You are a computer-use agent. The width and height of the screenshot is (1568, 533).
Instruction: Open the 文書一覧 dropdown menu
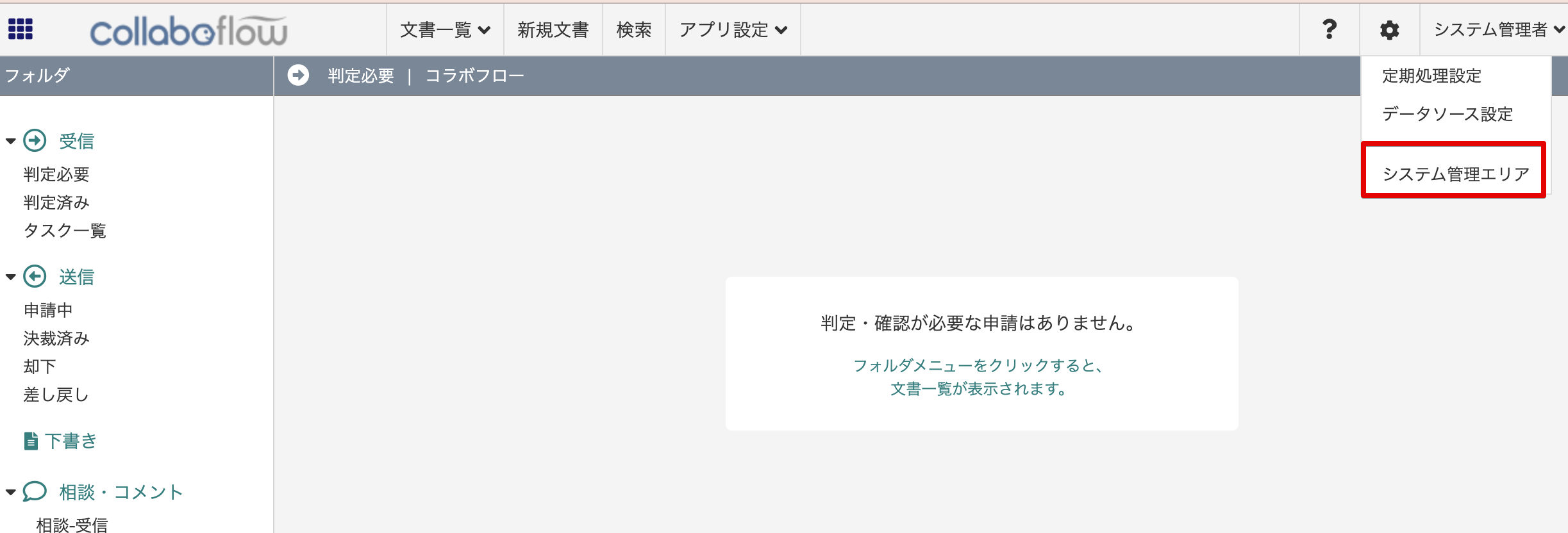pos(445,30)
